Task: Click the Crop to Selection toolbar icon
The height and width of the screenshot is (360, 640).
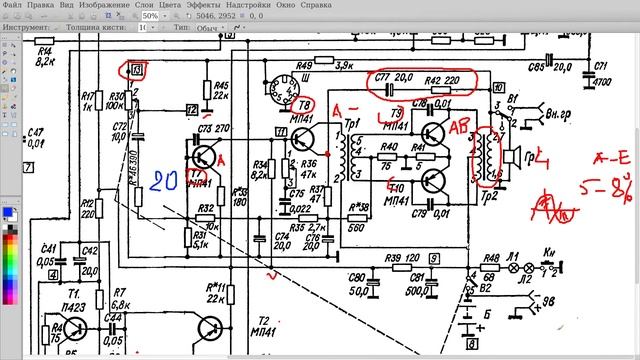Action: click(108, 16)
